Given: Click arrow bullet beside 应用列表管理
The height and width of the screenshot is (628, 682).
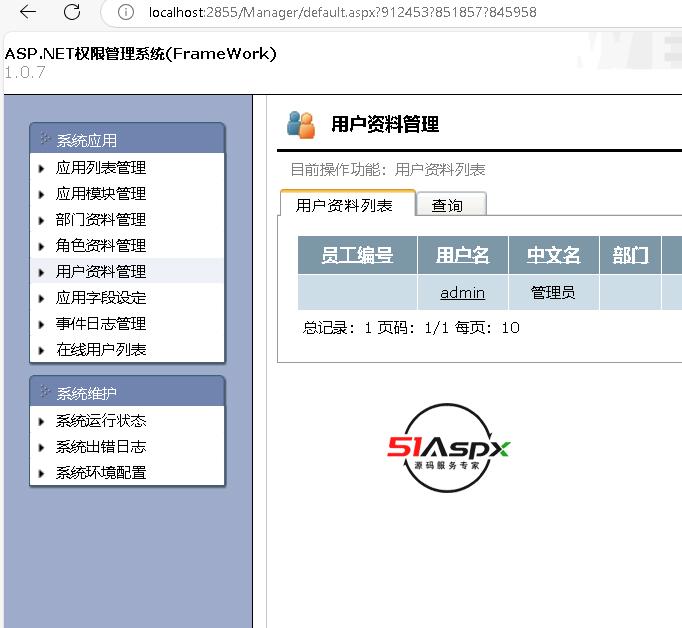Looking at the screenshot, I should tap(41, 168).
